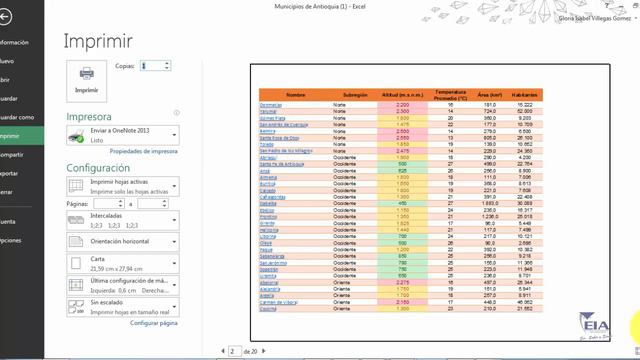Image resolution: width=640 pixels, height=360 pixels.
Task: Open the printer selection dropdown
Action: pyautogui.click(x=123, y=135)
